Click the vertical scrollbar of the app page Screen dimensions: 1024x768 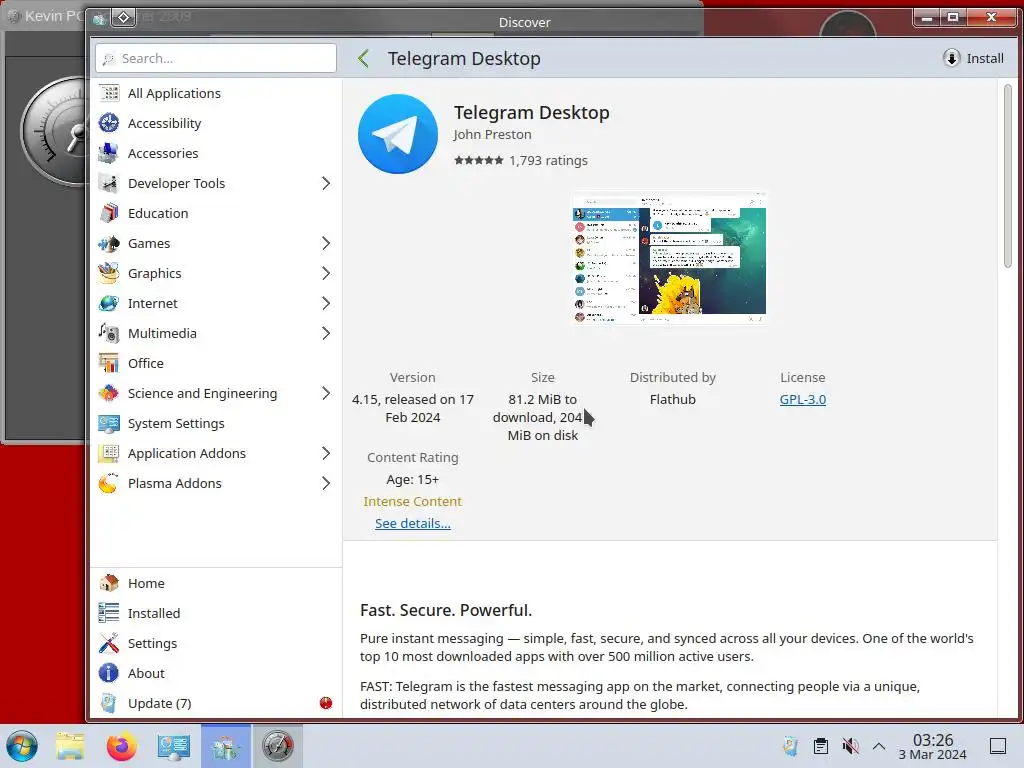point(1008,176)
